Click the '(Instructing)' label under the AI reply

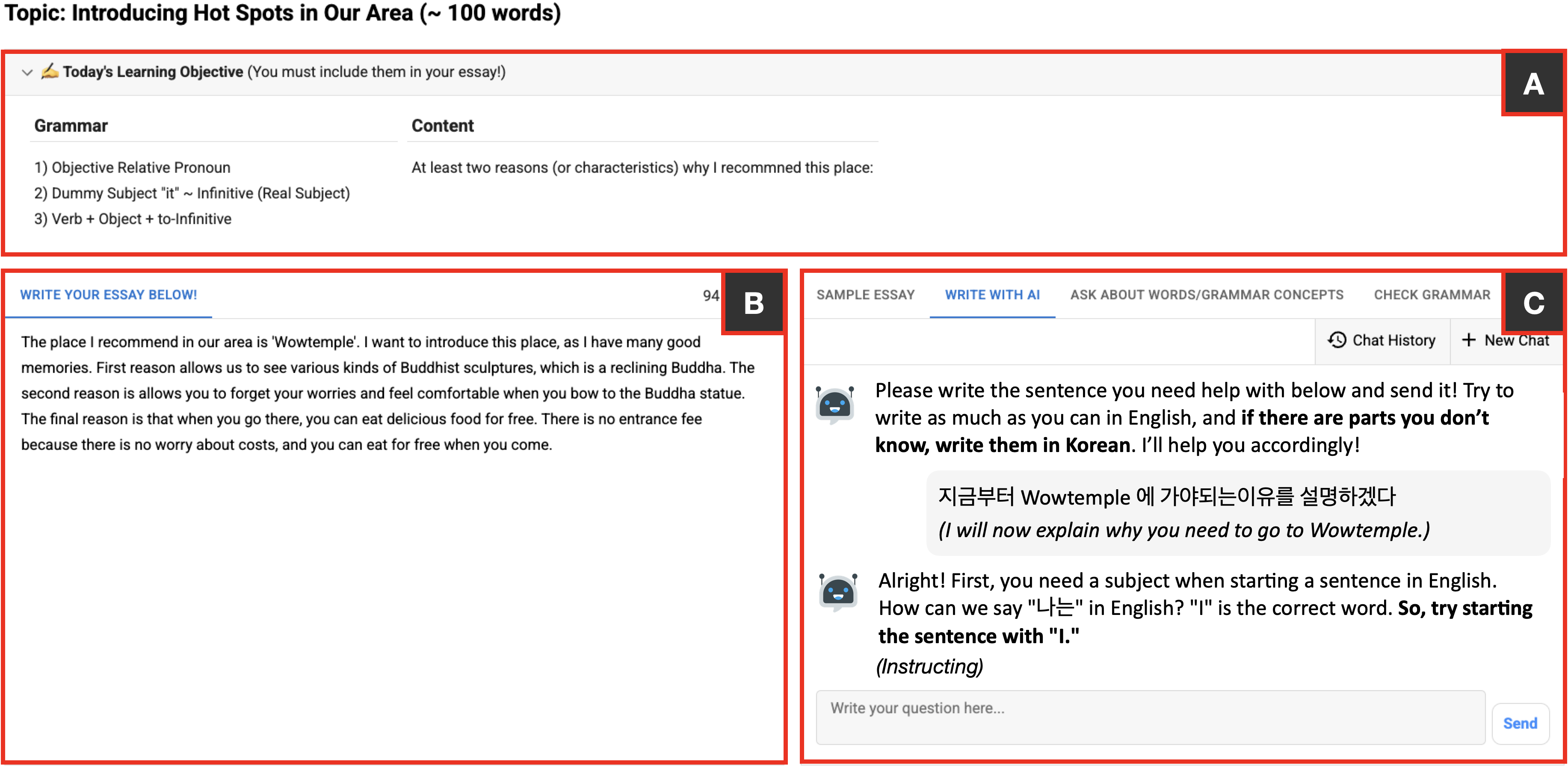[929, 666]
